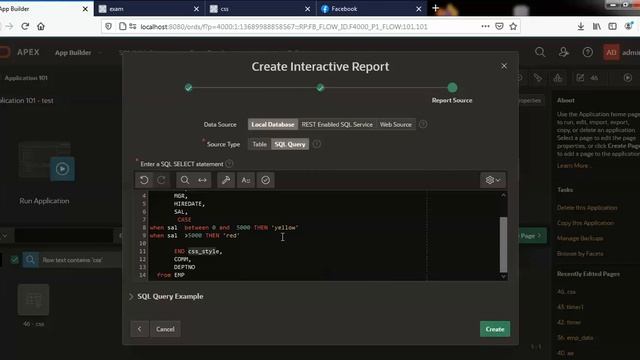The image size is (640, 360).
Task: Open the APEX Help question mark icon
Action: click(x=588, y=52)
